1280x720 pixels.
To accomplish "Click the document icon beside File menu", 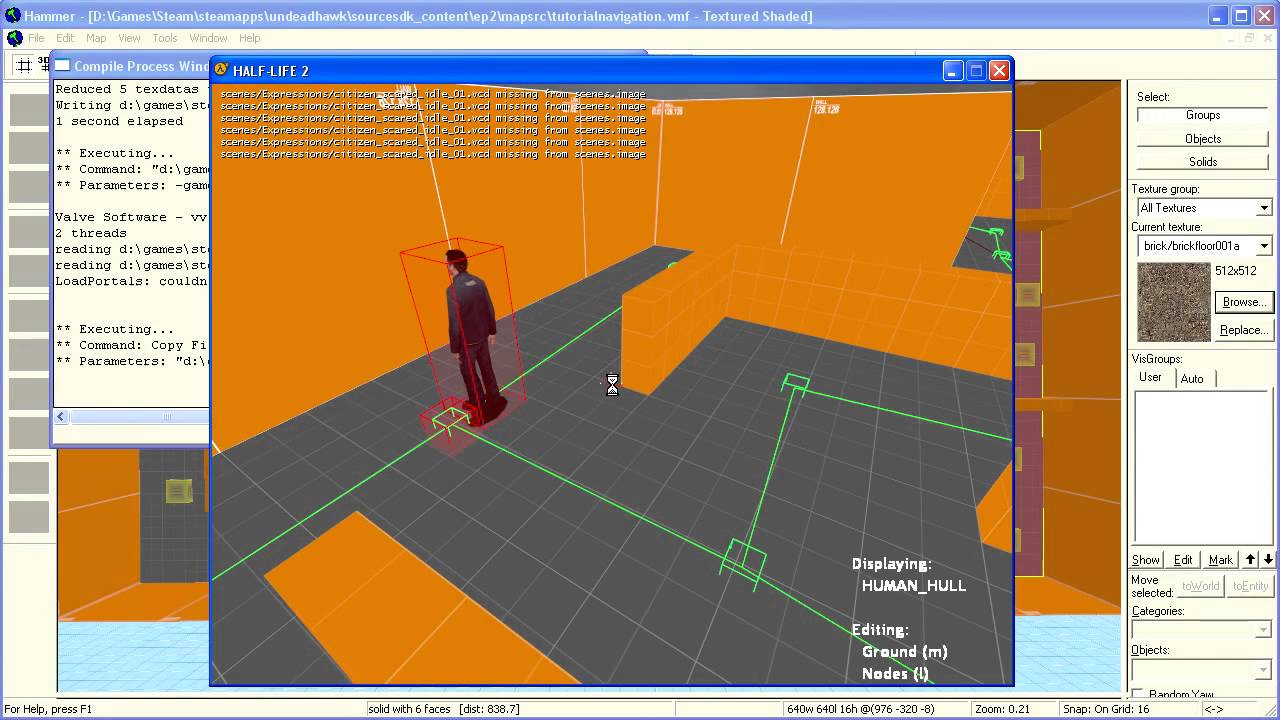I will [x=14, y=38].
